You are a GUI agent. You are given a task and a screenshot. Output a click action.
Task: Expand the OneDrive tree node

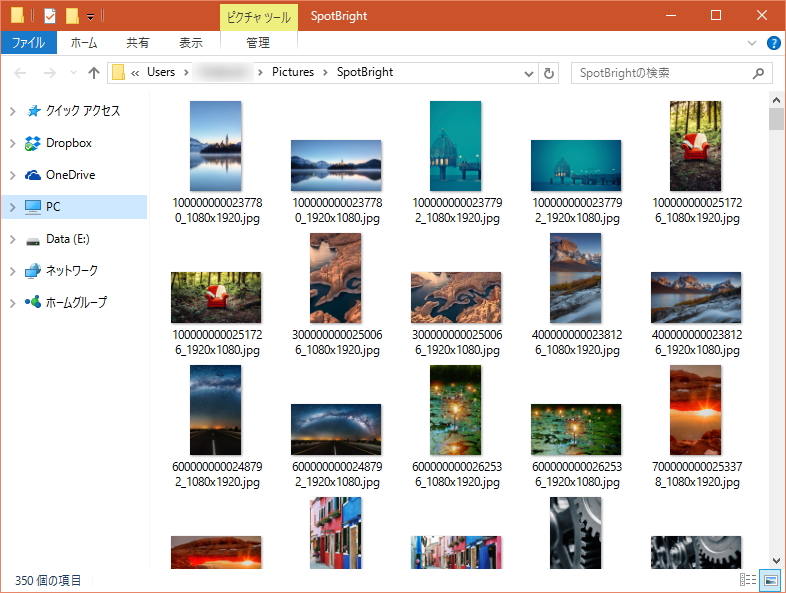(13, 175)
